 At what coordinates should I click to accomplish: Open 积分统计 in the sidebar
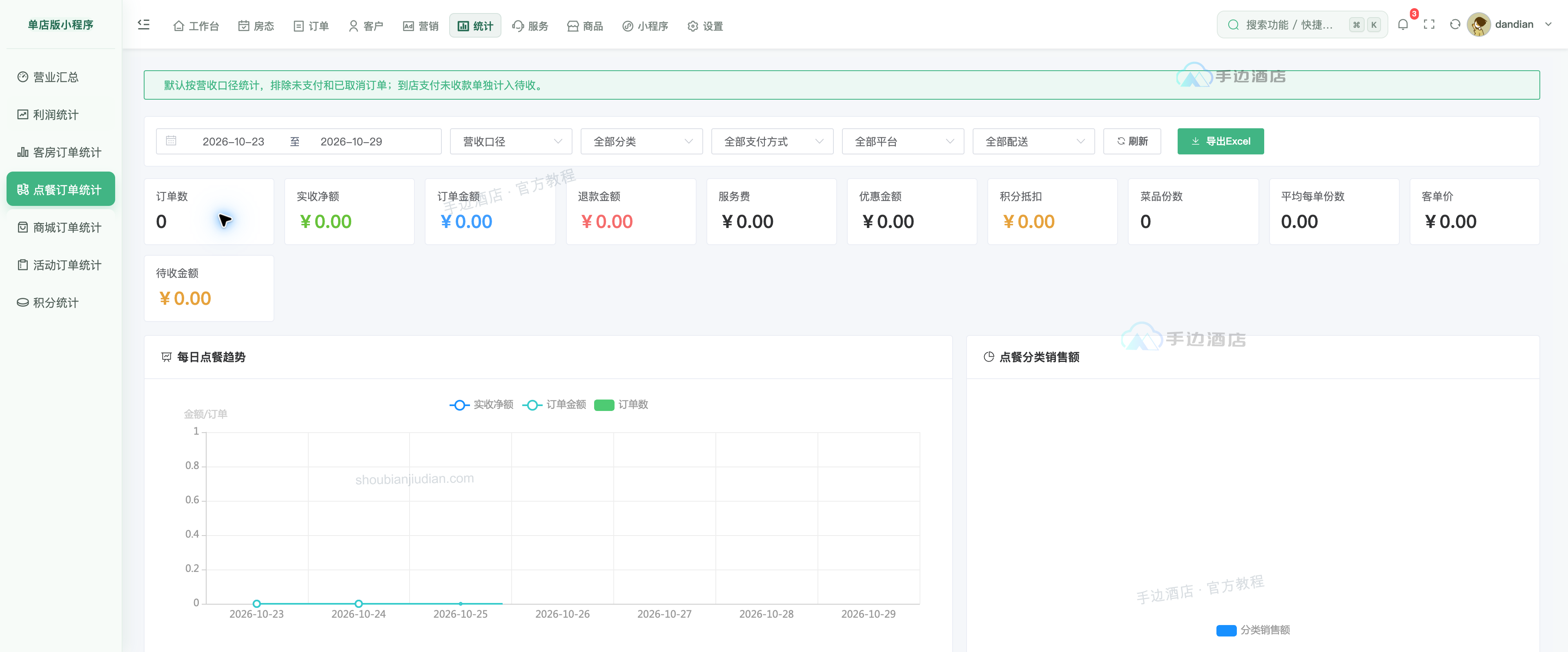(61, 303)
